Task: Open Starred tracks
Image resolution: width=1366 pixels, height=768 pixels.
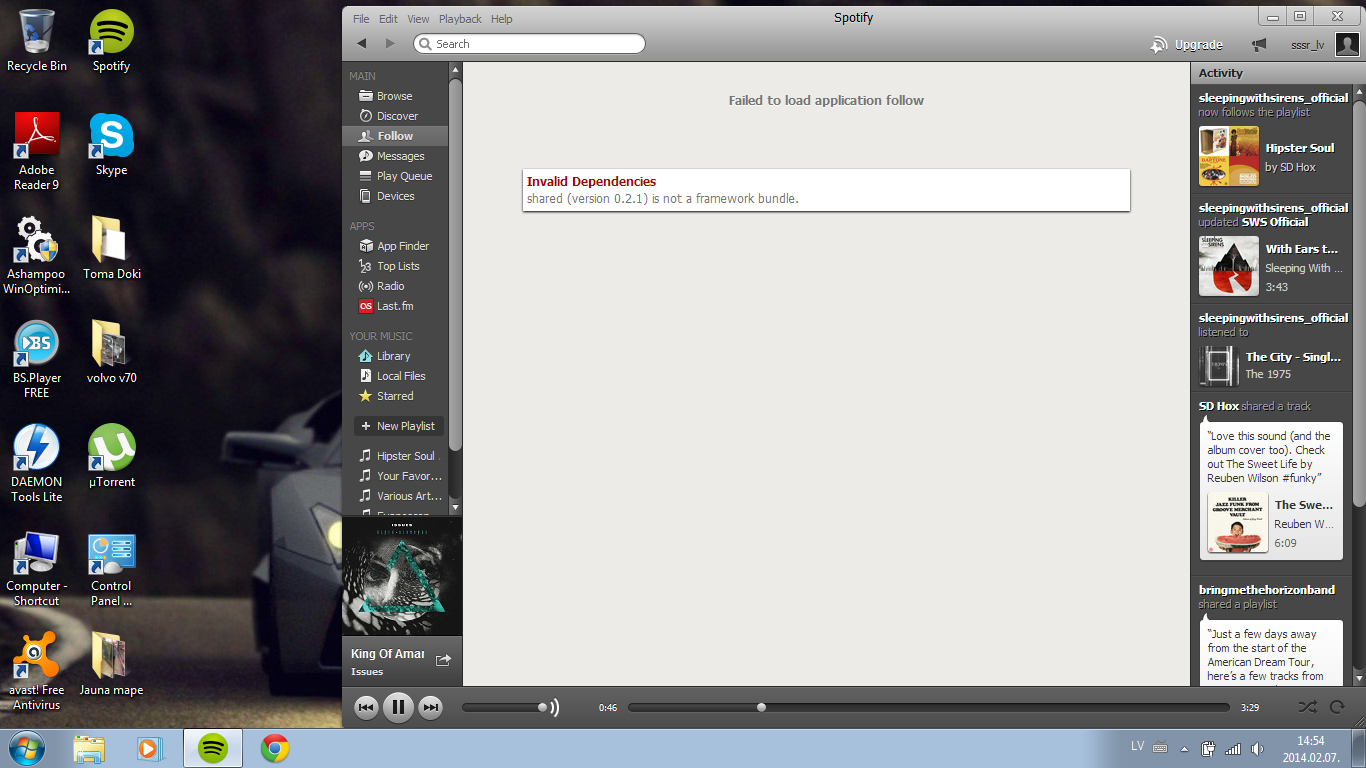Action: (x=395, y=396)
